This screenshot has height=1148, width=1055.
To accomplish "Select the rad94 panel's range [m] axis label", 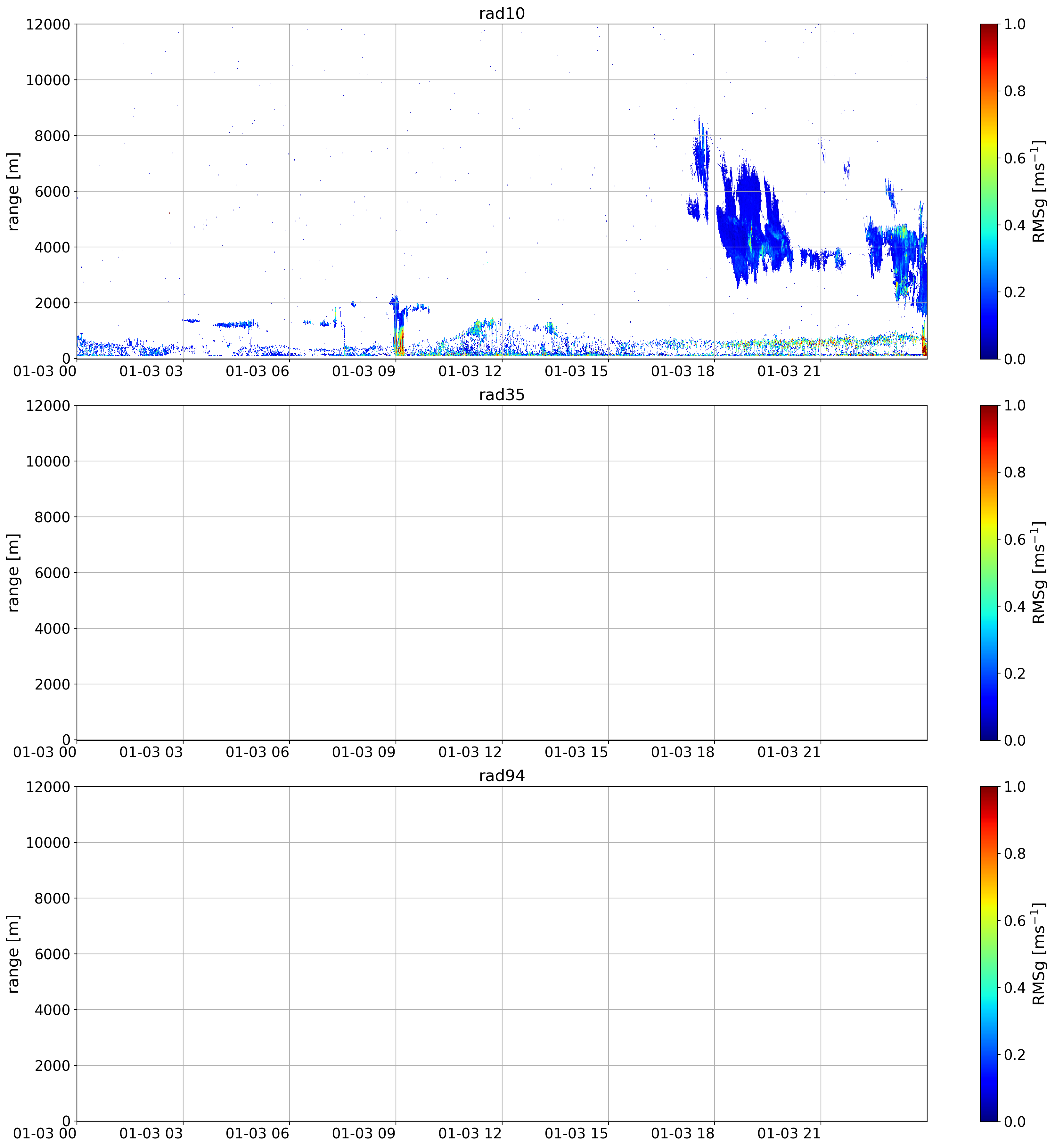I will pyautogui.click(x=14, y=954).
